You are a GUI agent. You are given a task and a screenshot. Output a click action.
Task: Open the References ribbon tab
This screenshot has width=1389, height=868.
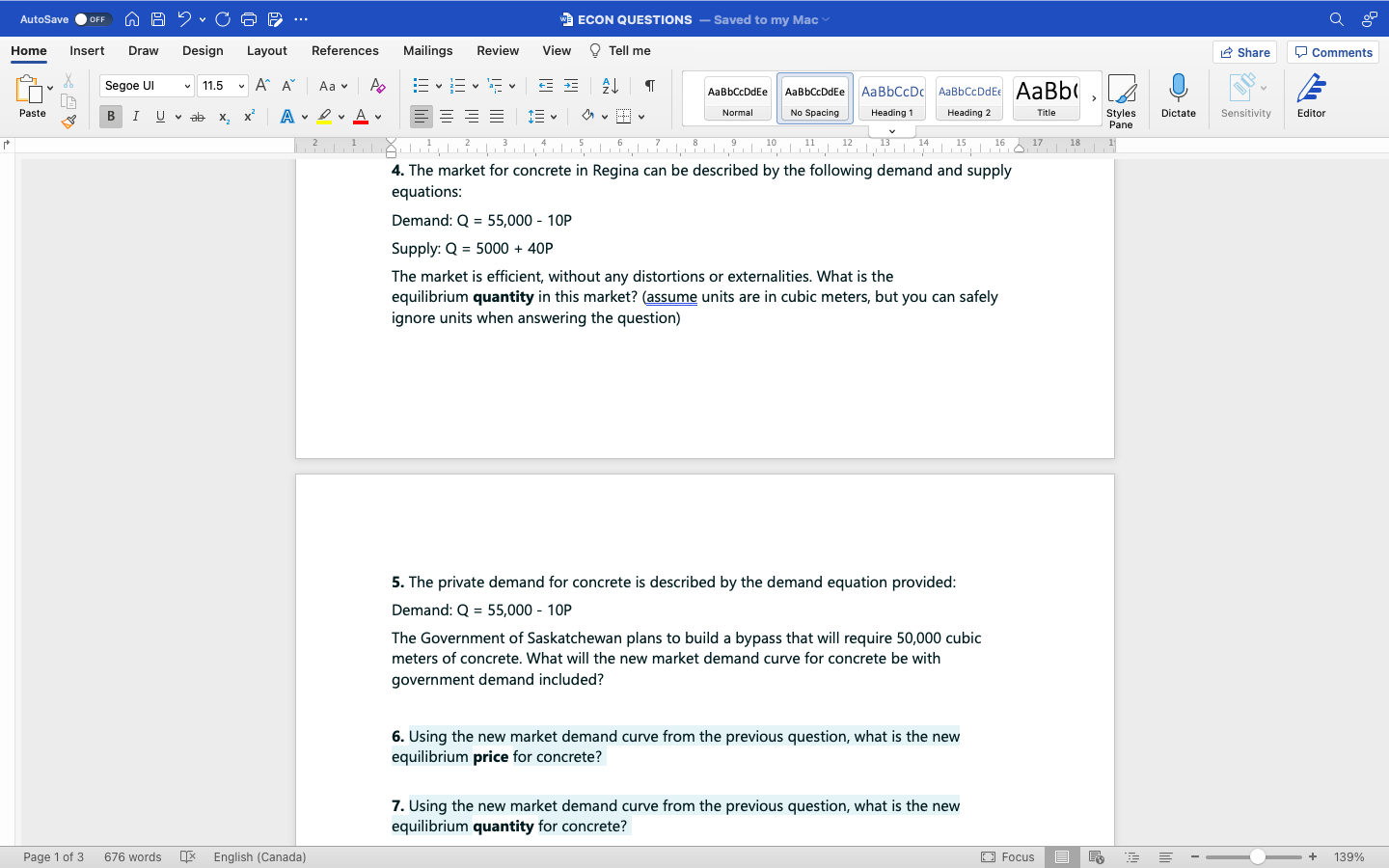click(344, 50)
